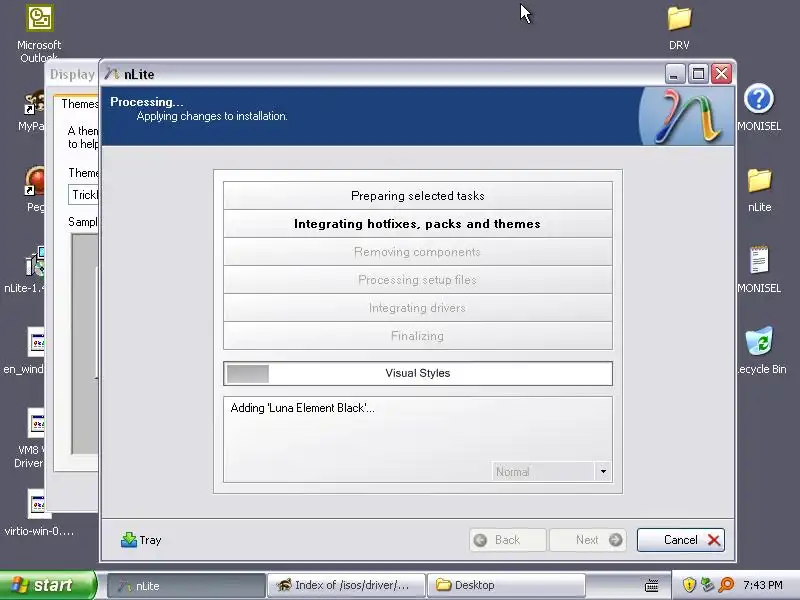Viewport: 800px width, 600px height.
Task: Click the safely remove hardware tray icon
Action: point(707,585)
